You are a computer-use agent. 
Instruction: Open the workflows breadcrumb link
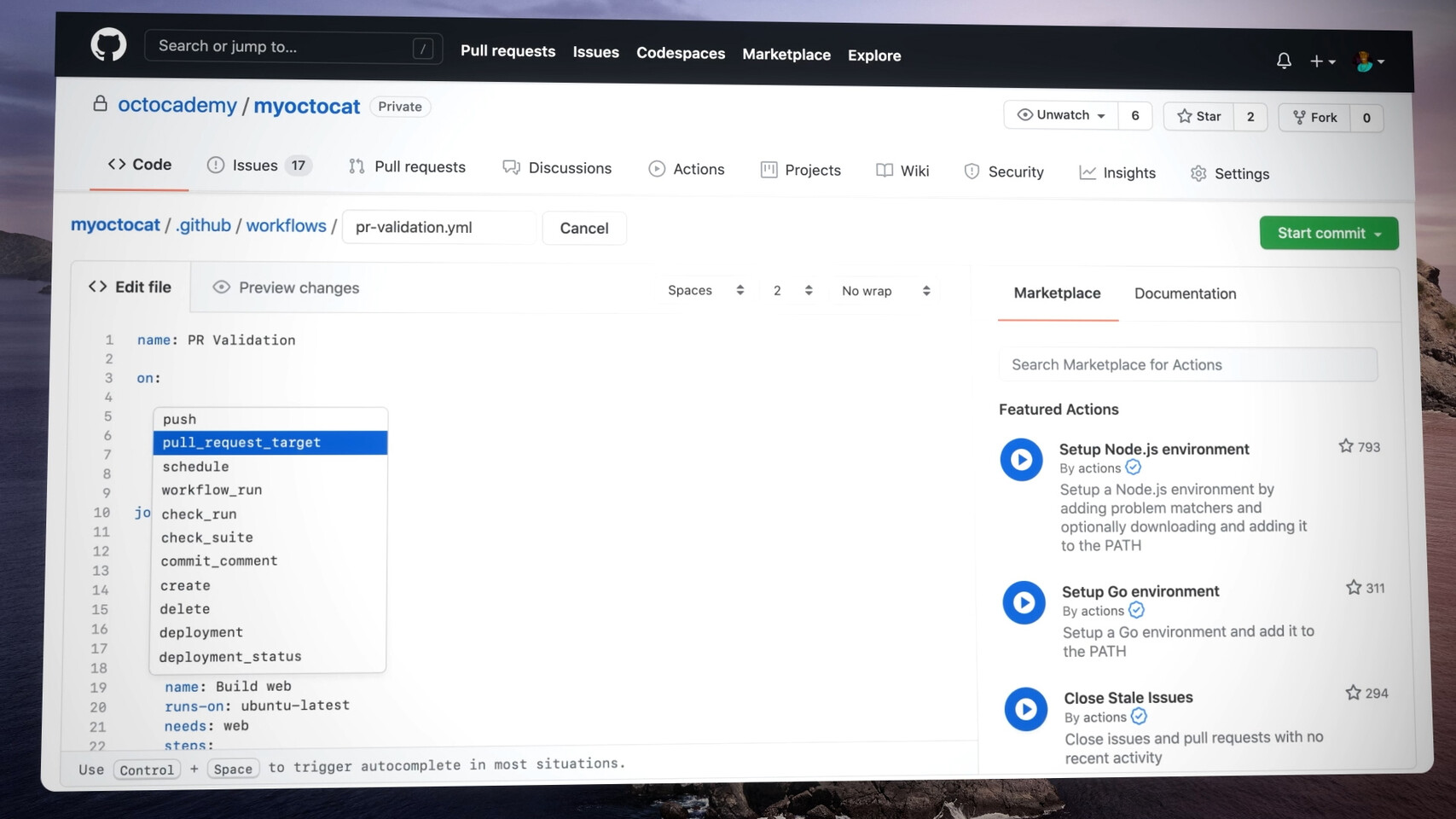(x=286, y=226)
